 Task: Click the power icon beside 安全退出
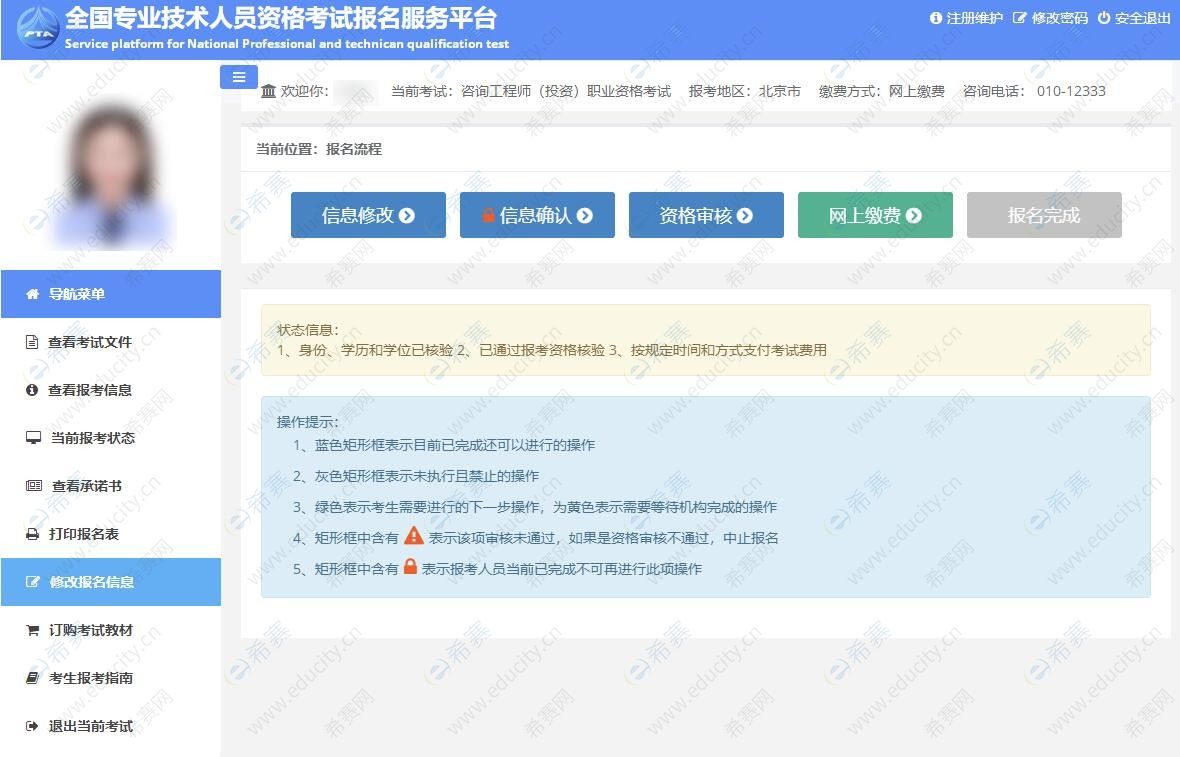[1104, 18]
